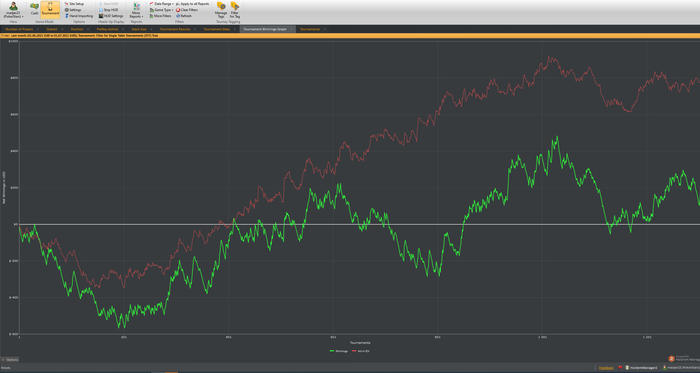
Task: Switch to Preflop Activity tab
Action: click(107, 29)
